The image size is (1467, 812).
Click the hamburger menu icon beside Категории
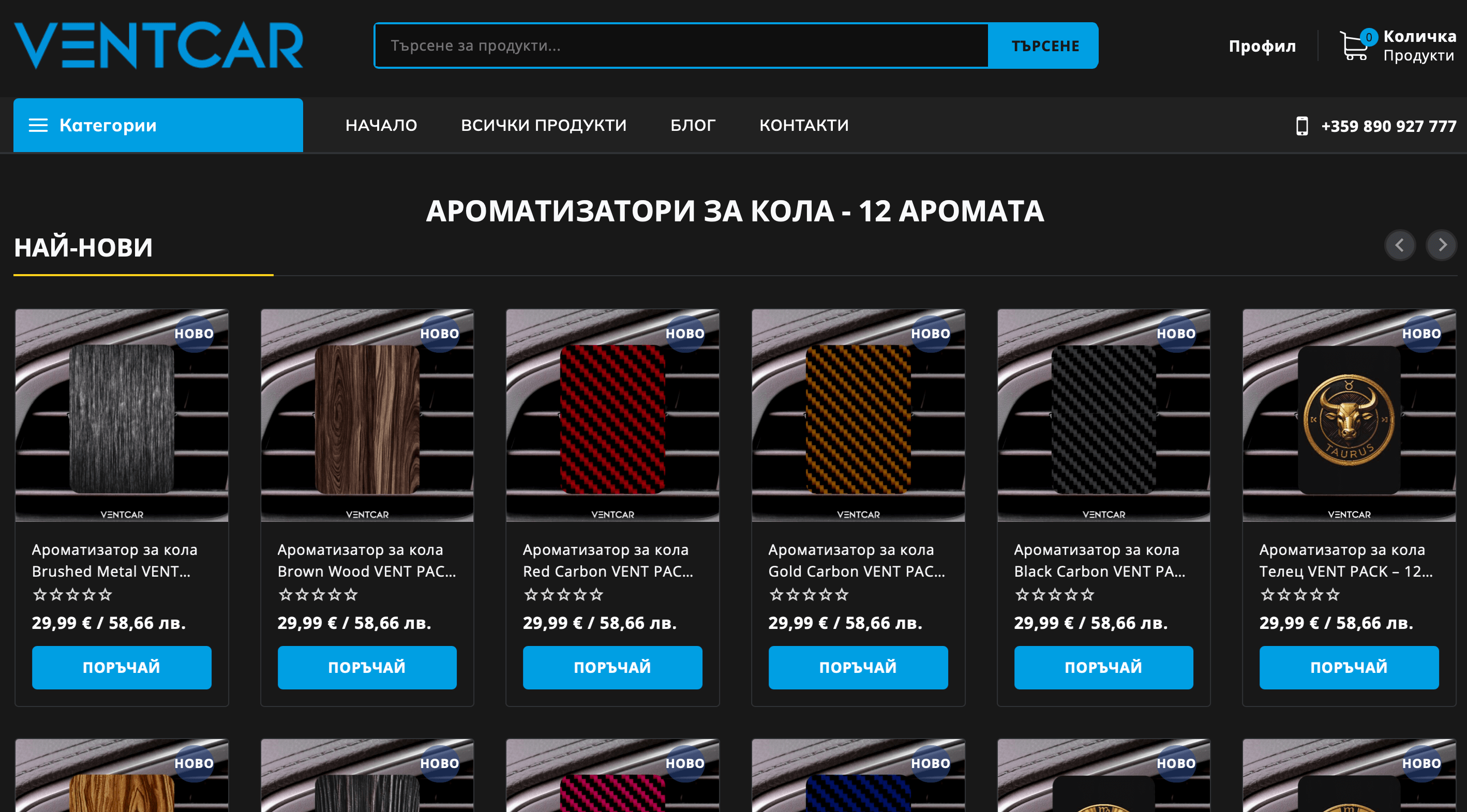(x=38, y=125)
